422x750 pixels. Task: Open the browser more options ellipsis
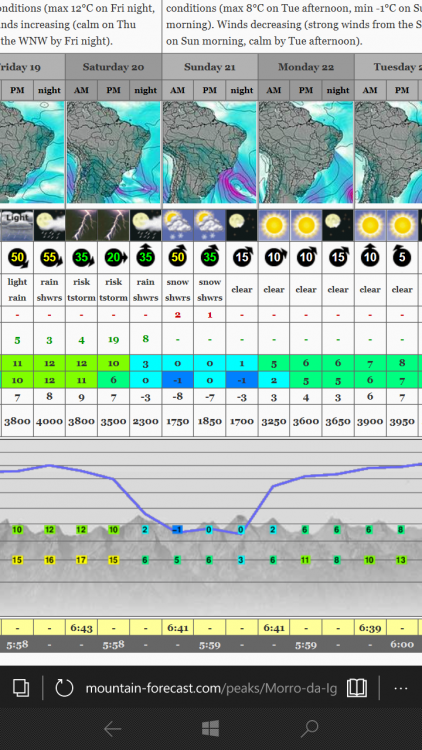pos(400,689)
